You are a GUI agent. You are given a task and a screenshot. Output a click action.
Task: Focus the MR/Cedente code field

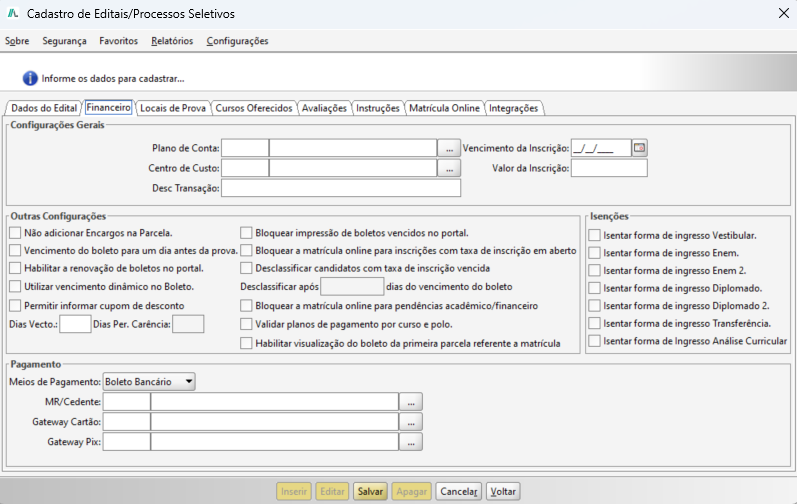click(127, 402)
